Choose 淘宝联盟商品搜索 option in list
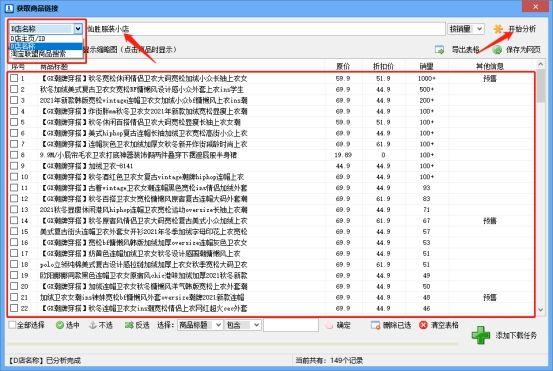Screen dimensions: 553x371 (46, 54)
